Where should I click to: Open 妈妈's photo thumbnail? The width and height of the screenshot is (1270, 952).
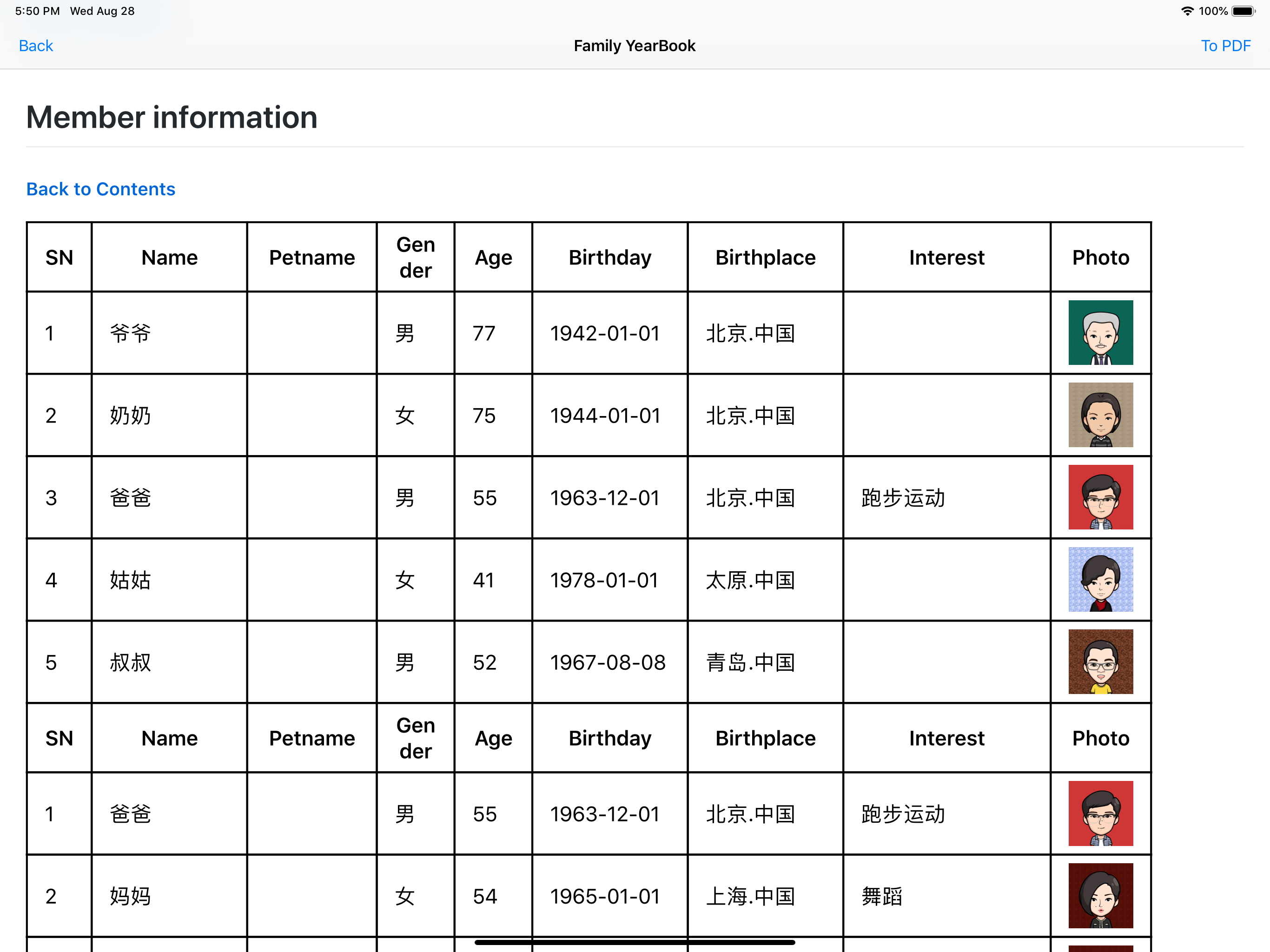pos(1100,895)
